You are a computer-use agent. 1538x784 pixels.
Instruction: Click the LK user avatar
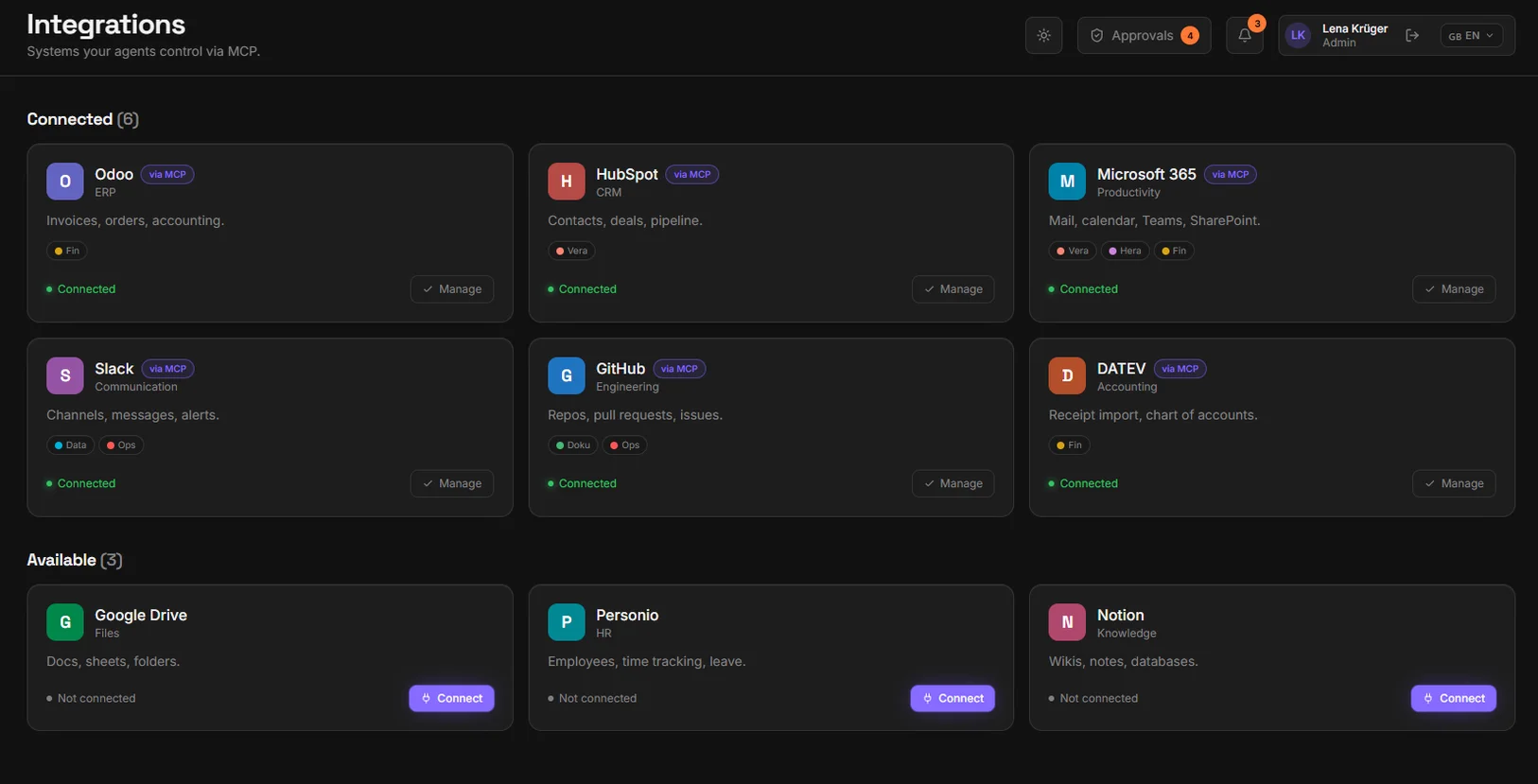click(x=1298, y=36)
